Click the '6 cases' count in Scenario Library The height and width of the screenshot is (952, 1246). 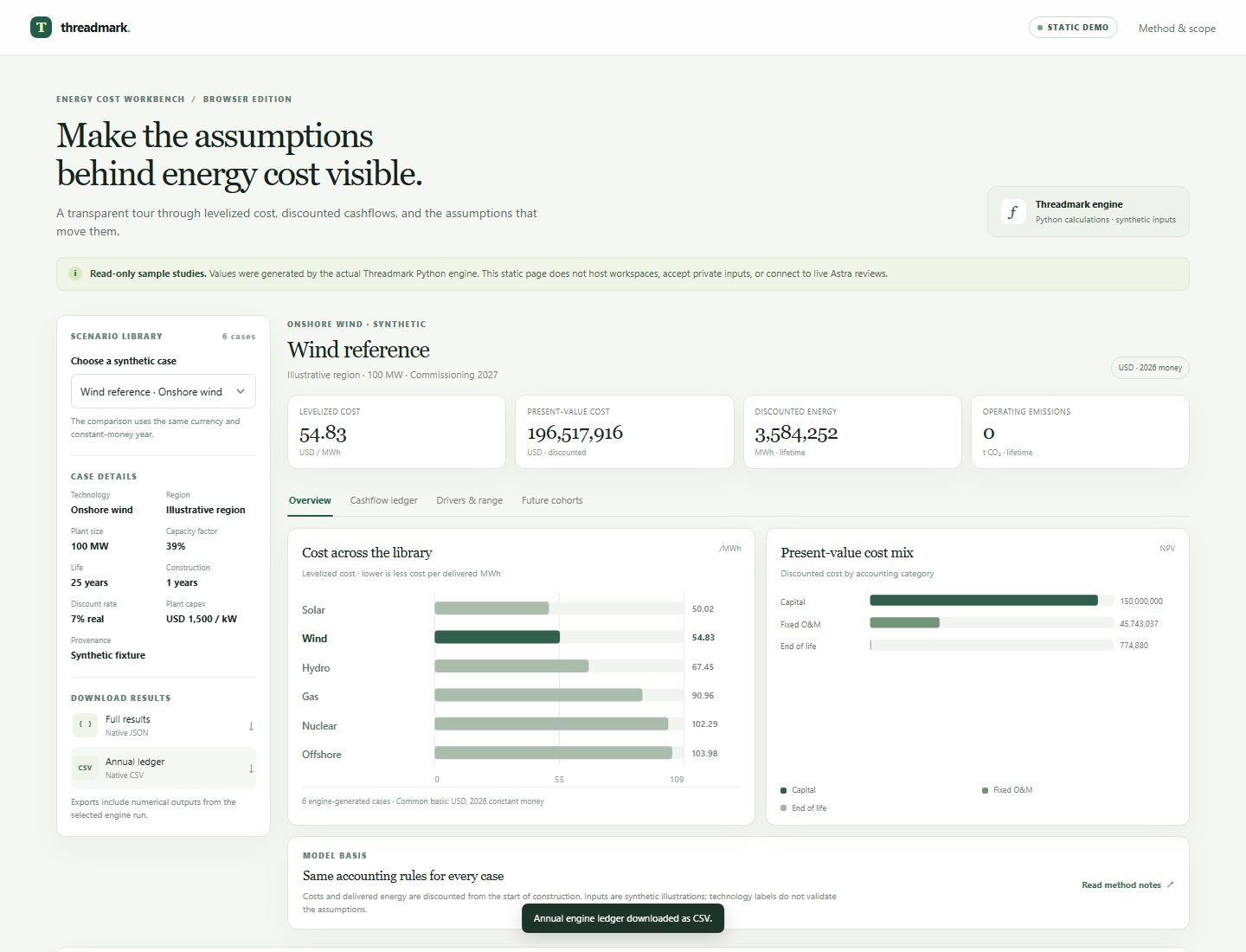pos(239,337)
